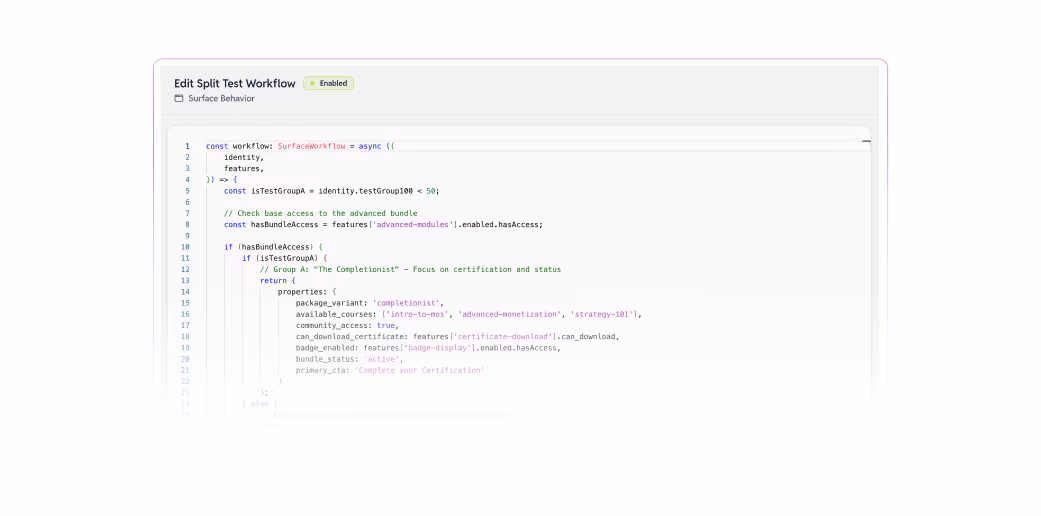The image size is (1041, 516).
Task: Click 'features,' parameter on line 3
Action: (x=244, y=169)
